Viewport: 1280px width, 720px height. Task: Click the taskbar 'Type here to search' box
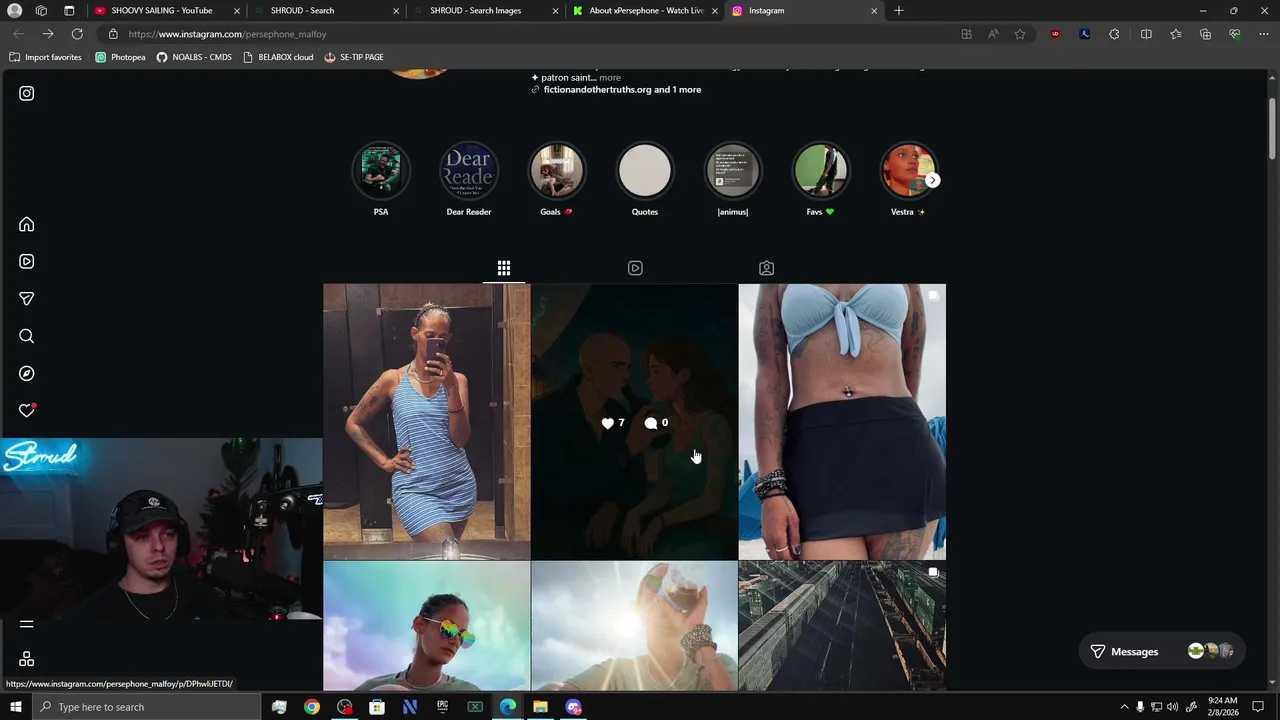point(146,707)
